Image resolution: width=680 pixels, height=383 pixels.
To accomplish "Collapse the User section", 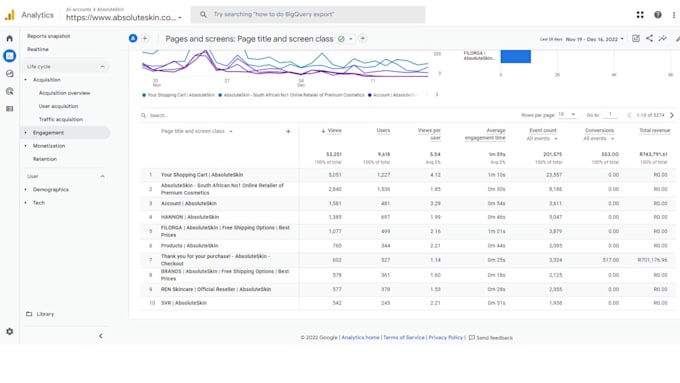I will click(x=102, y=177).
